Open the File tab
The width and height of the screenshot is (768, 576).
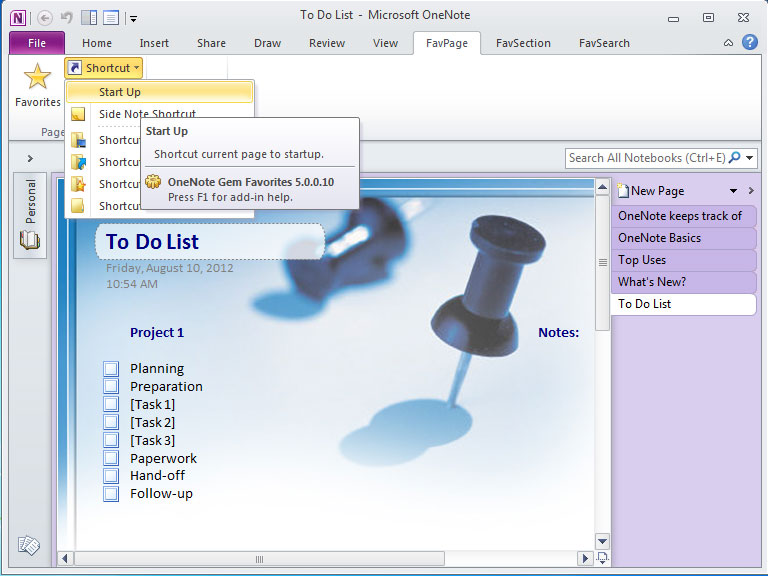click(x=37, y=43)
